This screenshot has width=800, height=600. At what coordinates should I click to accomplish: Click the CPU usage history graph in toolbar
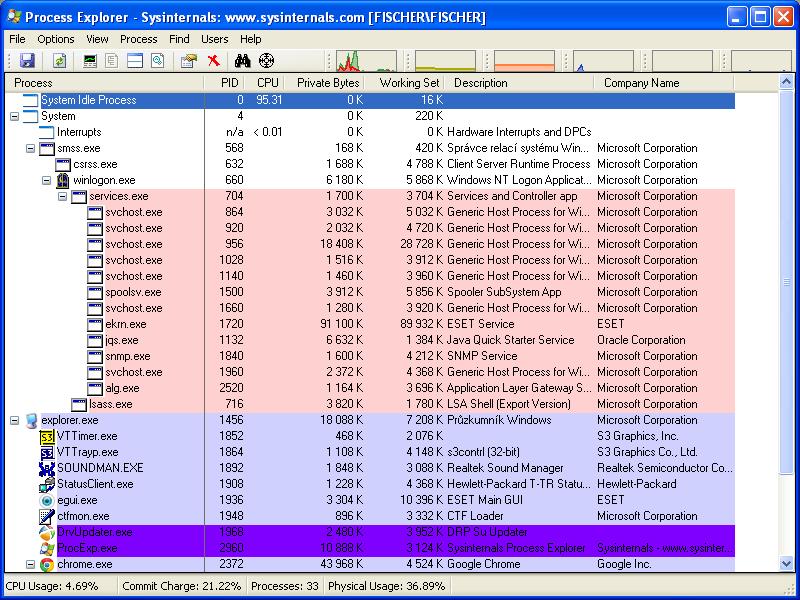pos(366,61)
